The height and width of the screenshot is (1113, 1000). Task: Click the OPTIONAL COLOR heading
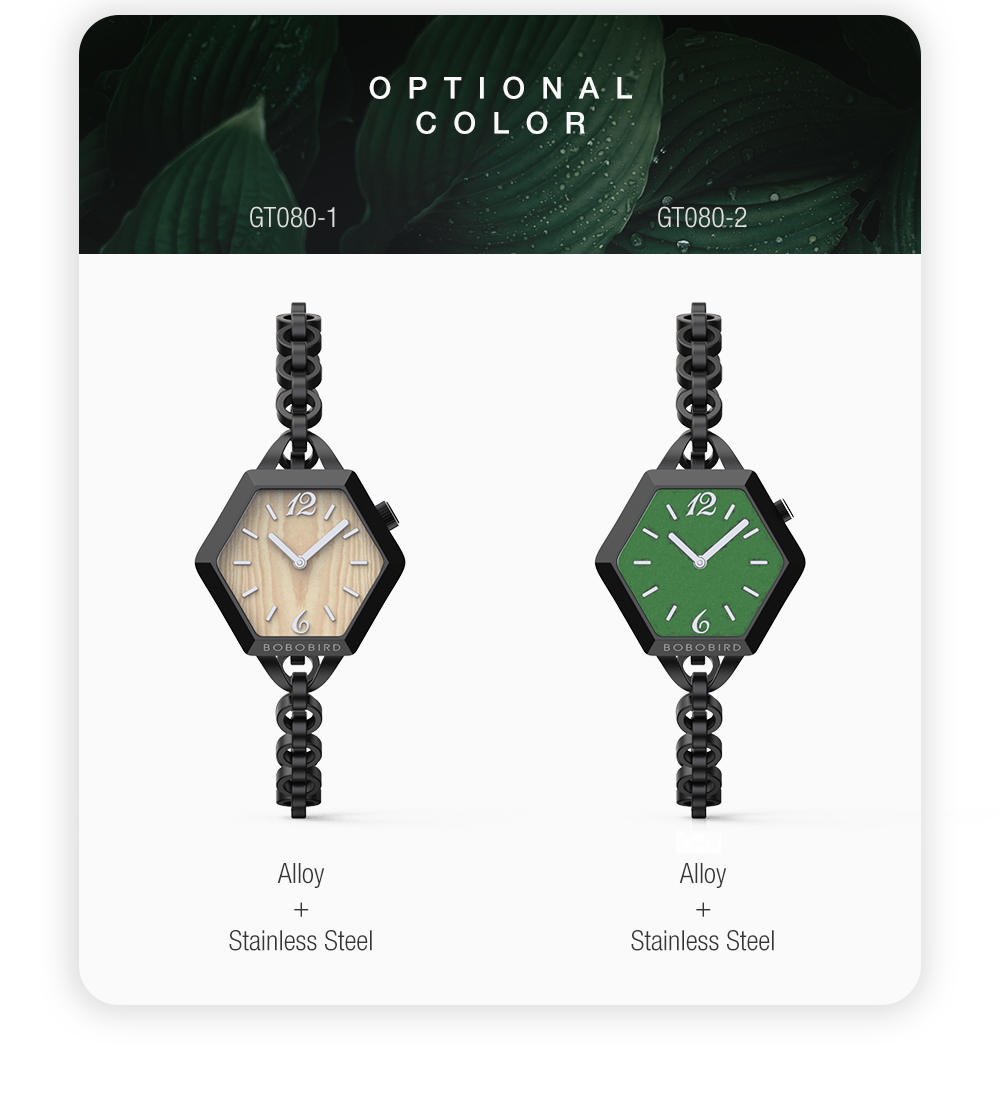501,106
